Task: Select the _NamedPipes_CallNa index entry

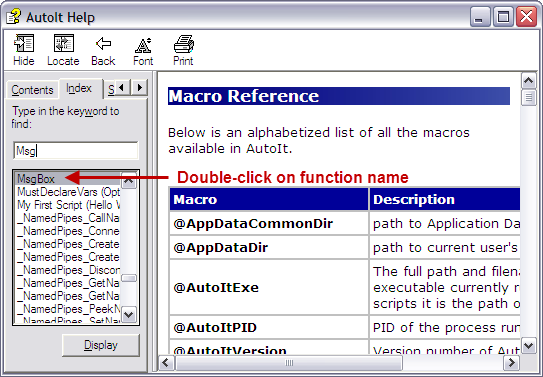Action: point(68,218)
